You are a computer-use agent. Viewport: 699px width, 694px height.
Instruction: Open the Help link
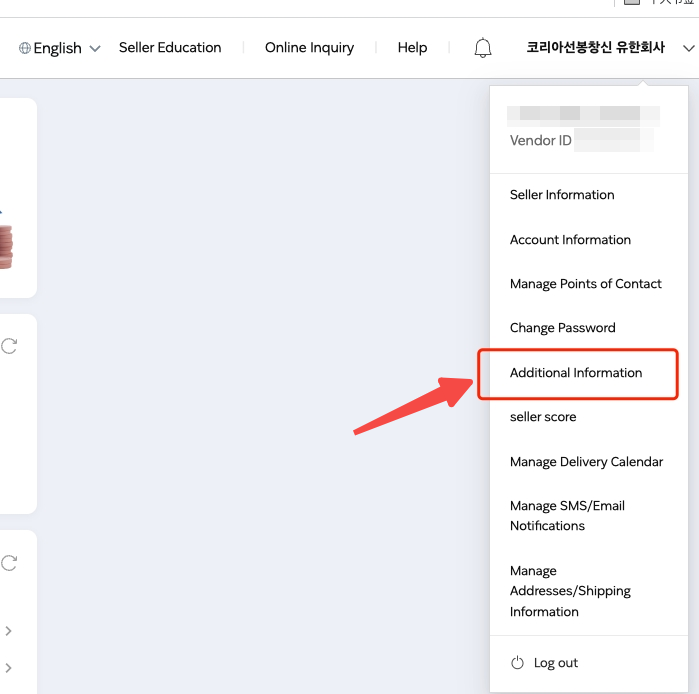412,47
